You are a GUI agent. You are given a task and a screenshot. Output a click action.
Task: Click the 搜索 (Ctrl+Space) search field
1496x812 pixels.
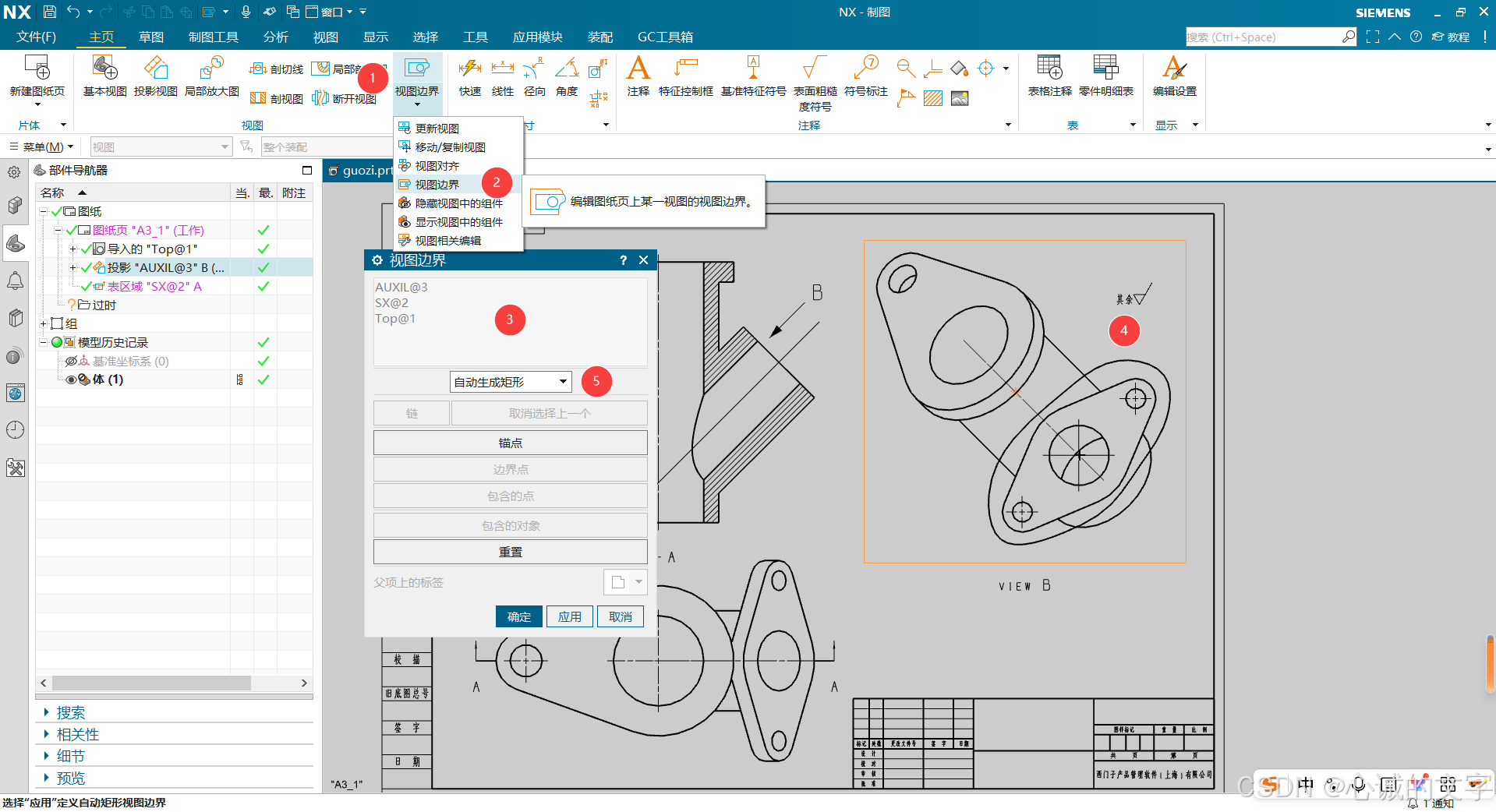(1271, 37)
